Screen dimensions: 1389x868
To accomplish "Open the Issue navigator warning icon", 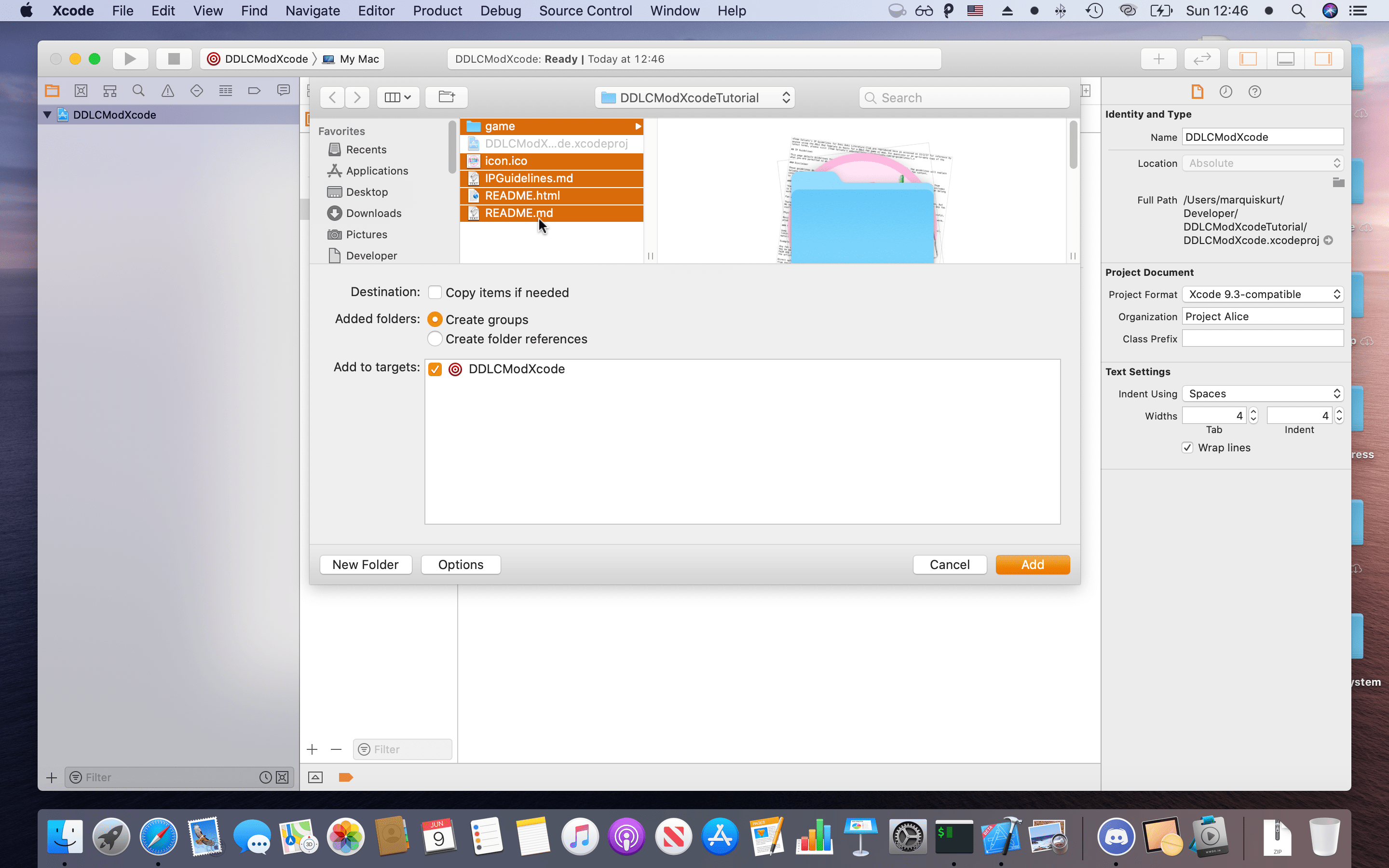I will point(168,91).
